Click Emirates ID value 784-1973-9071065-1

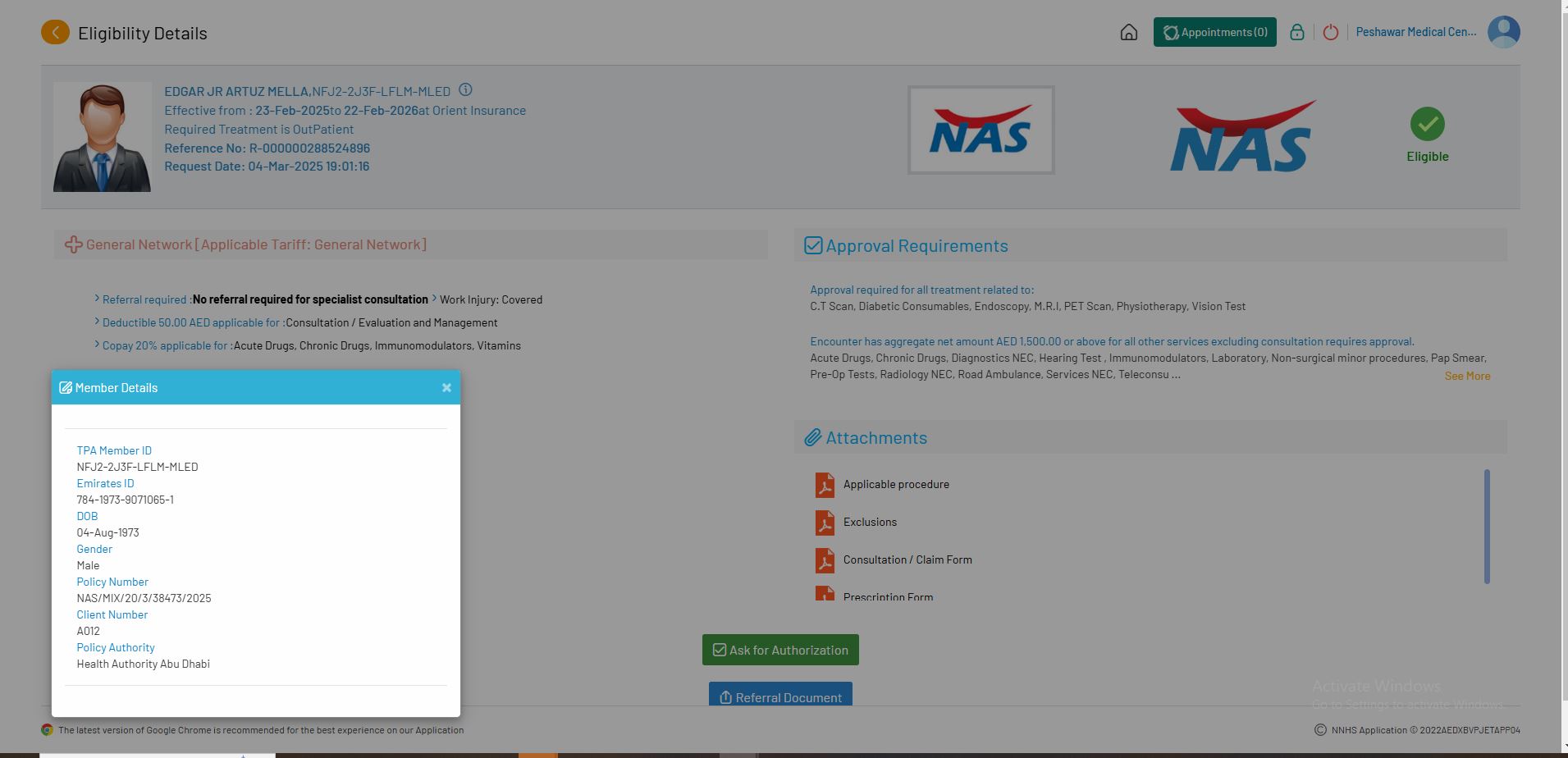tap(125, 500)
